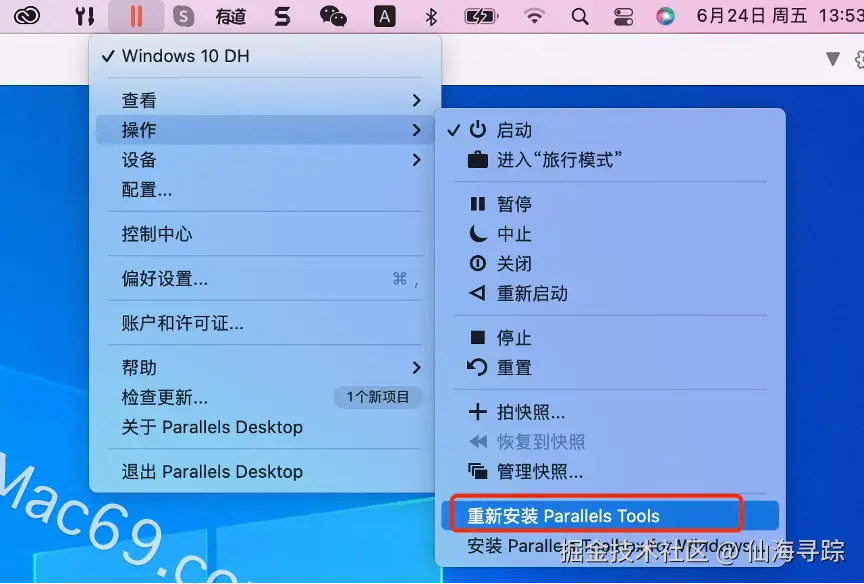Click the gray downward triangle in the window toolbar
The width and height of the screenshot is (864, 584).
coord(833,58)
